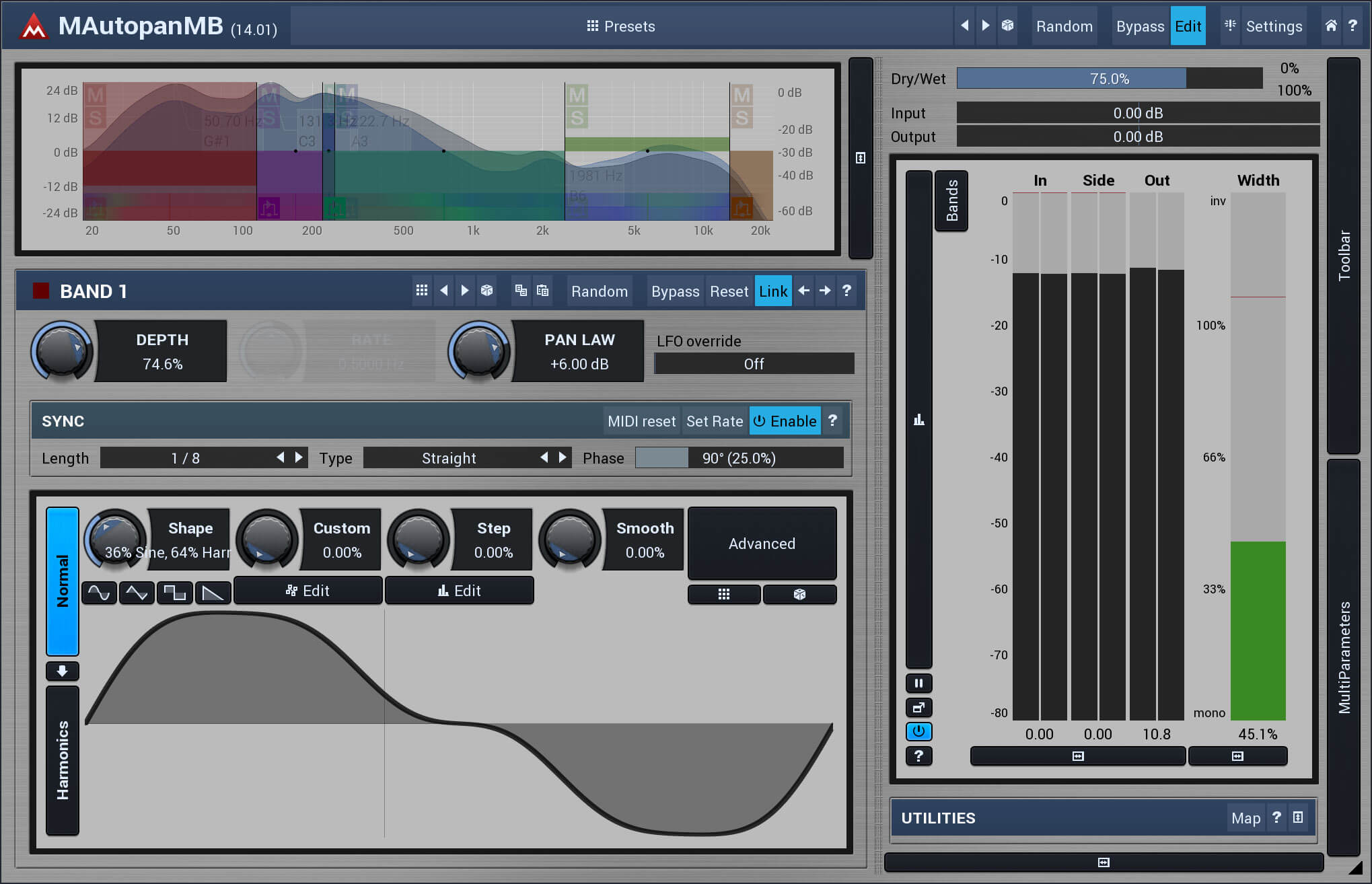Click the channel mode icon beside Settings
This screenshot has width=1372, height=884.
point(1230,26)
